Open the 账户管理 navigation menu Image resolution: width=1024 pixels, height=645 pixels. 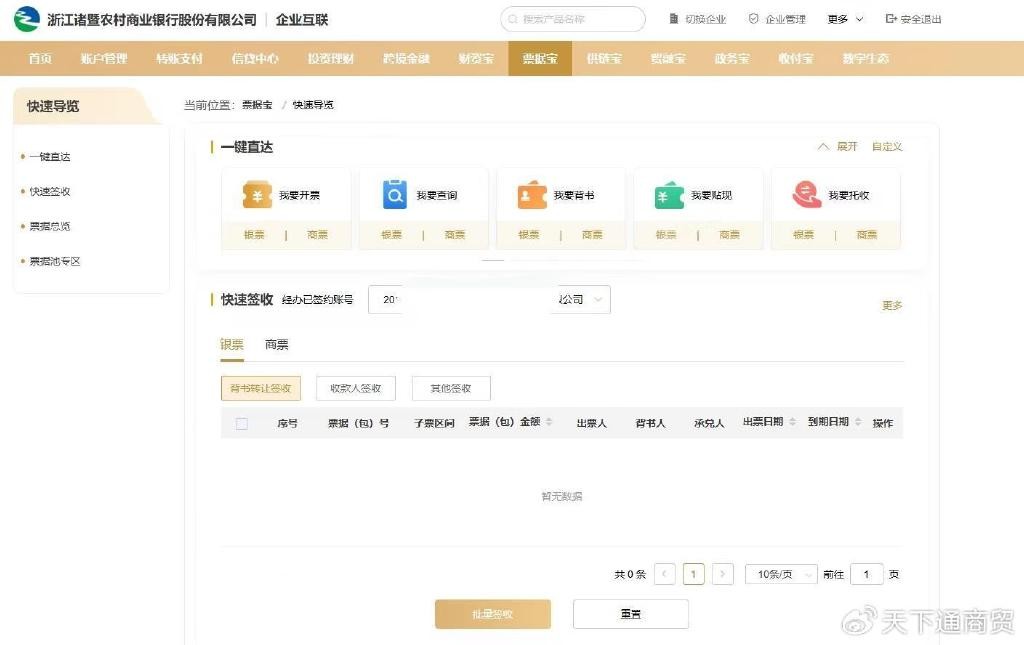(104, 59)
